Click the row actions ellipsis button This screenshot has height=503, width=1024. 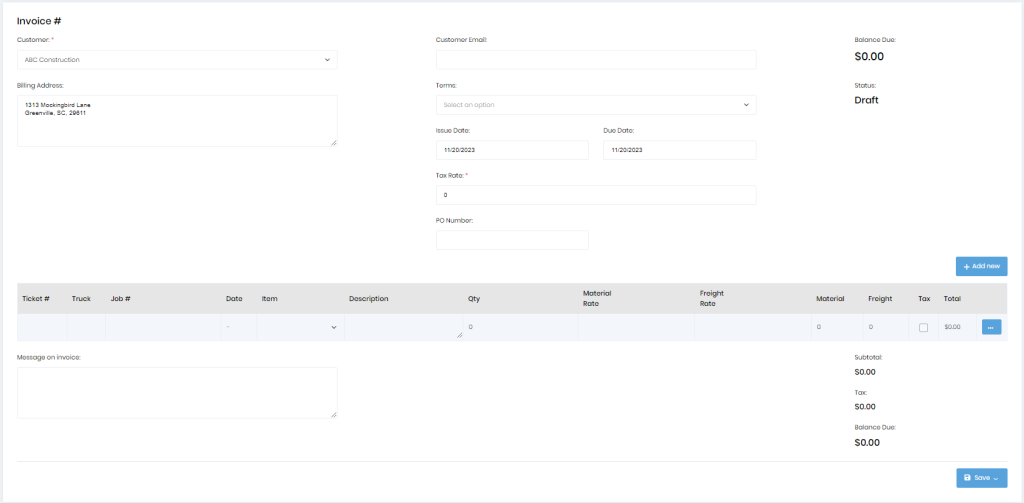point(991,327)
